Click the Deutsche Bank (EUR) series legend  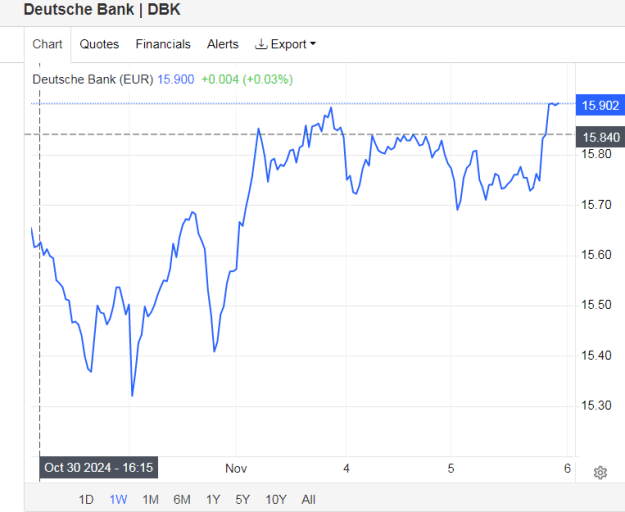[92, 79]
